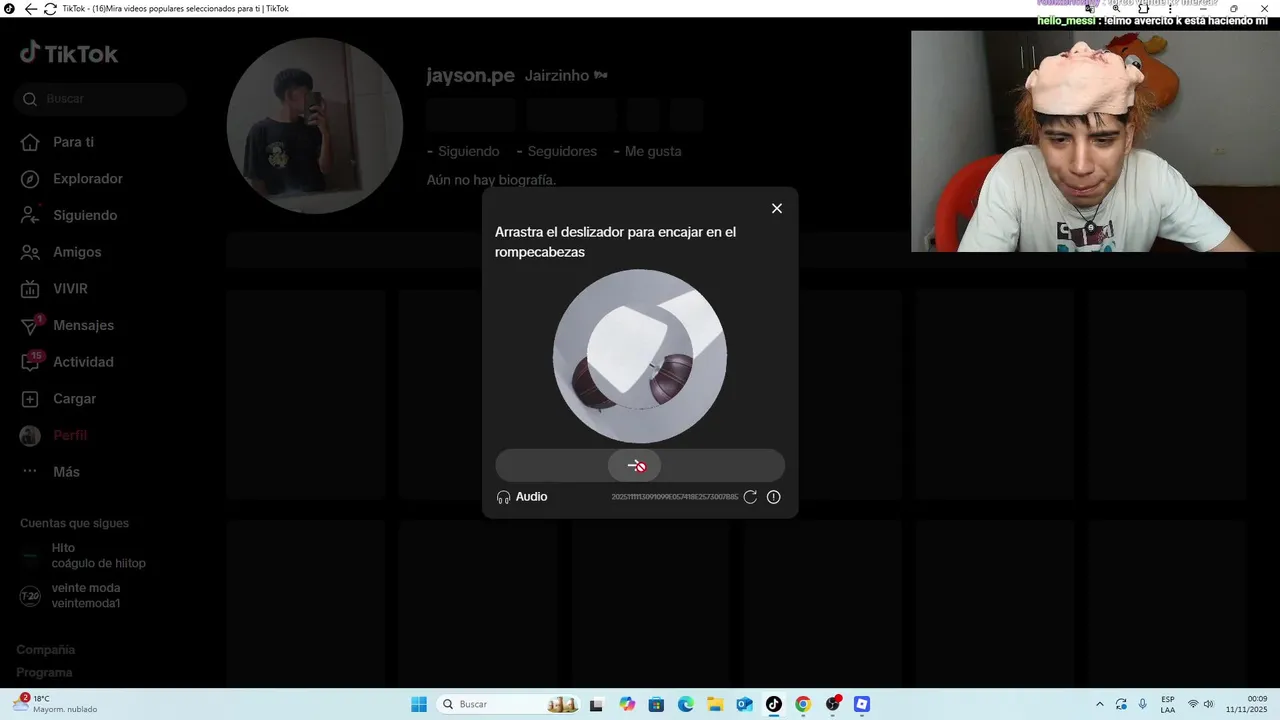
Task: Click the Seguidores count on profile
Action: point(556,152)
